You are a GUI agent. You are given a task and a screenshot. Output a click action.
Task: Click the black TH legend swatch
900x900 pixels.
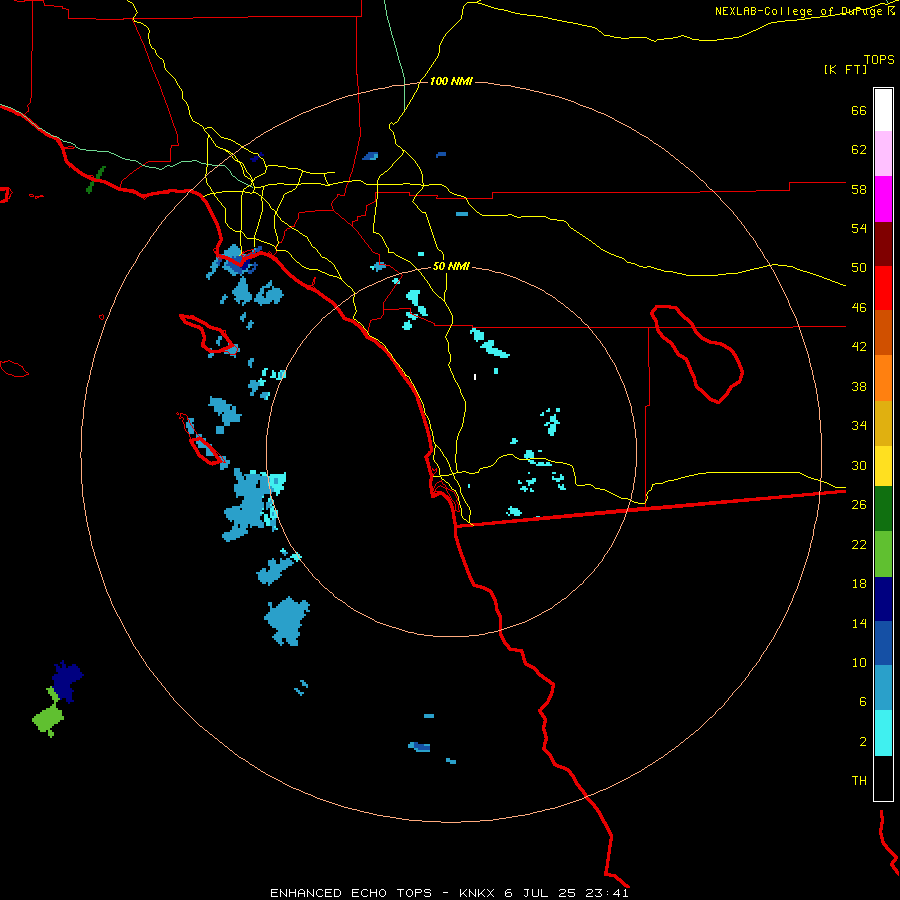pos(883,778)
